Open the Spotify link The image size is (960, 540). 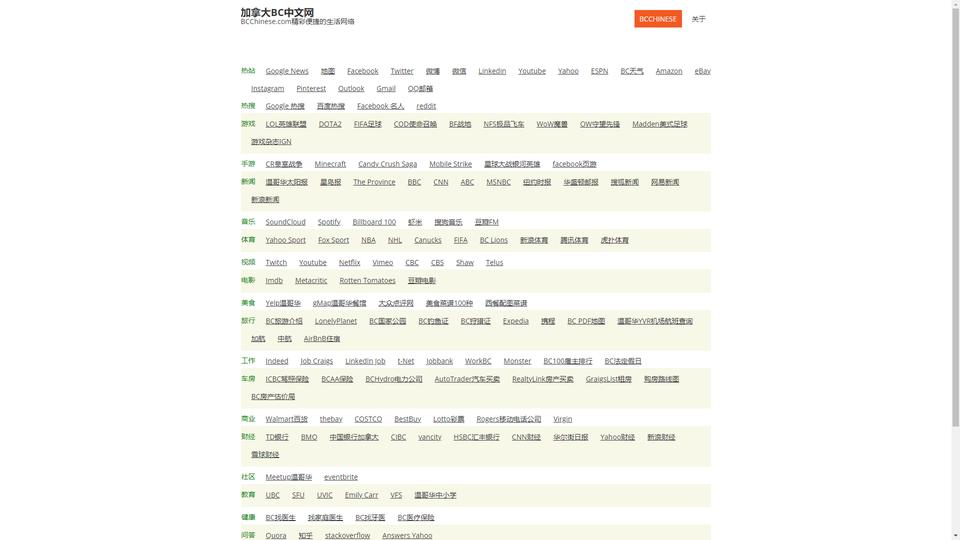(x=329, y=222)
